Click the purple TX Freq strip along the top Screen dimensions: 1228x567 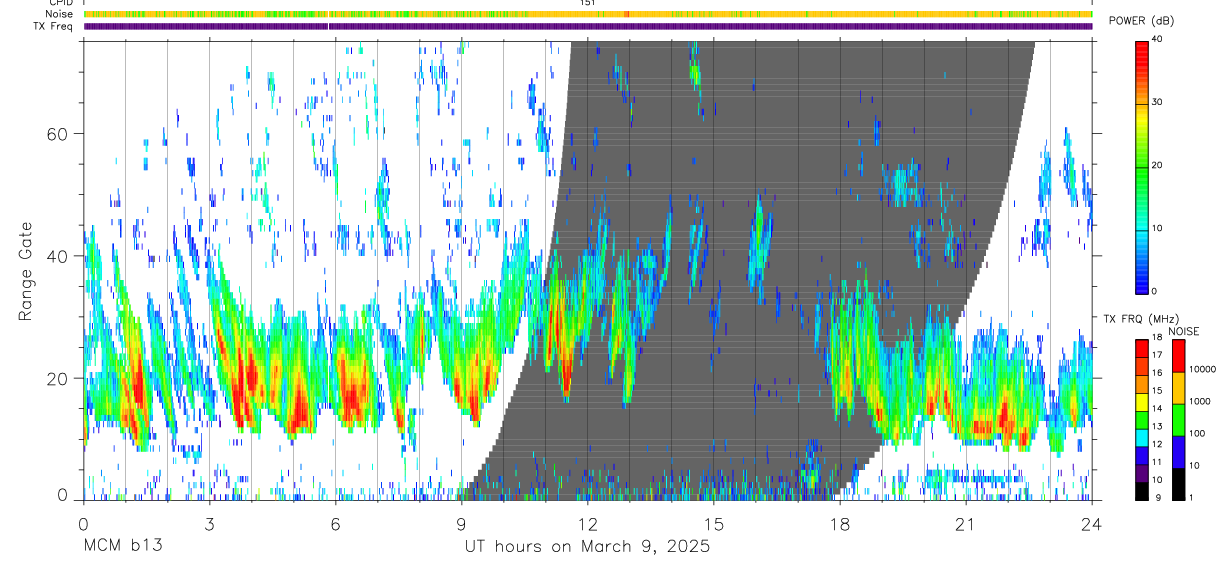(588, 26)
